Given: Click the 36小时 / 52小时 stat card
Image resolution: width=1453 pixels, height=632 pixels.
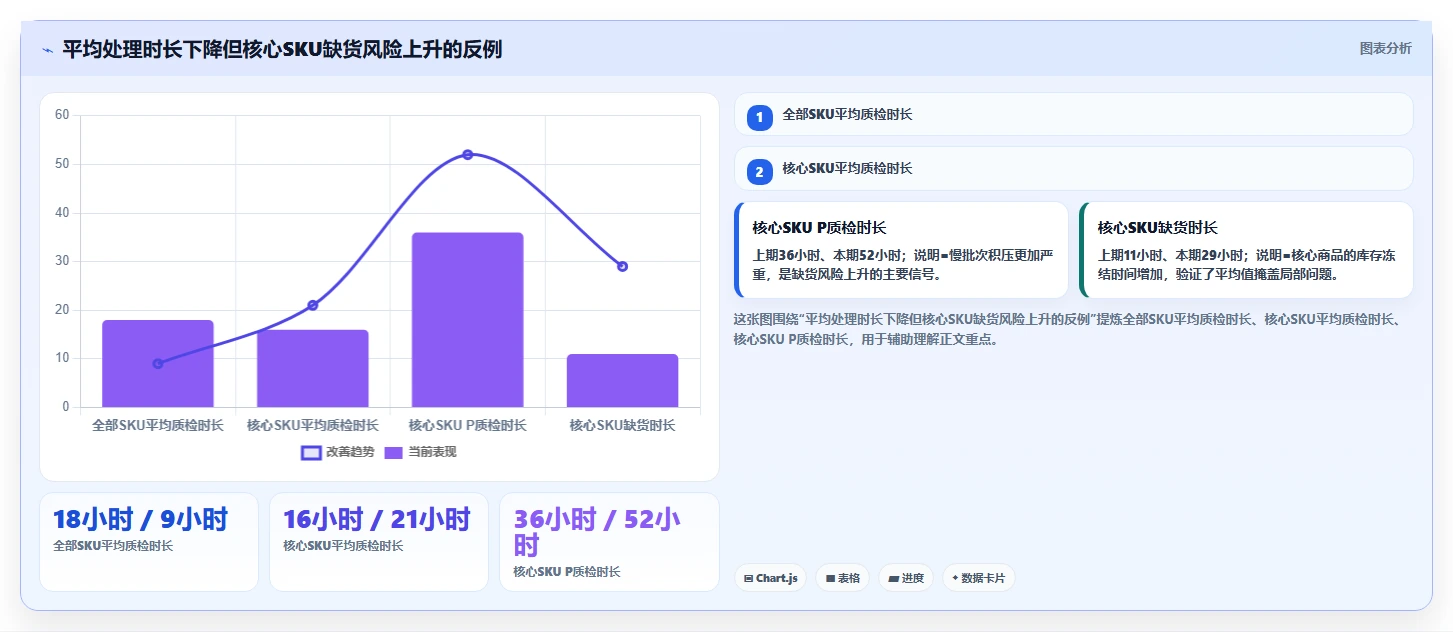Looking at the screenshot, I should point(609,542).
